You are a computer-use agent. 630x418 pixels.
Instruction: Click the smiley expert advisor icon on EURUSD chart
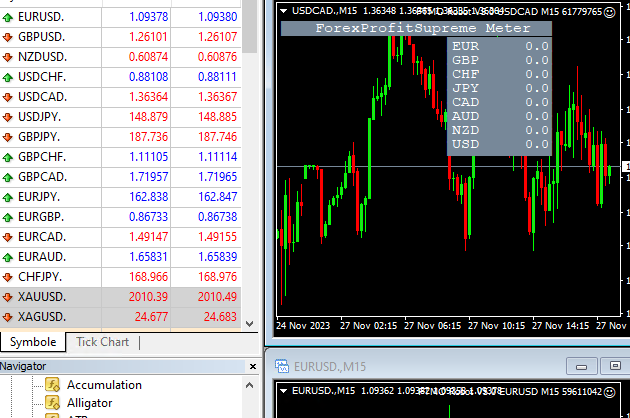coord(610,392)
